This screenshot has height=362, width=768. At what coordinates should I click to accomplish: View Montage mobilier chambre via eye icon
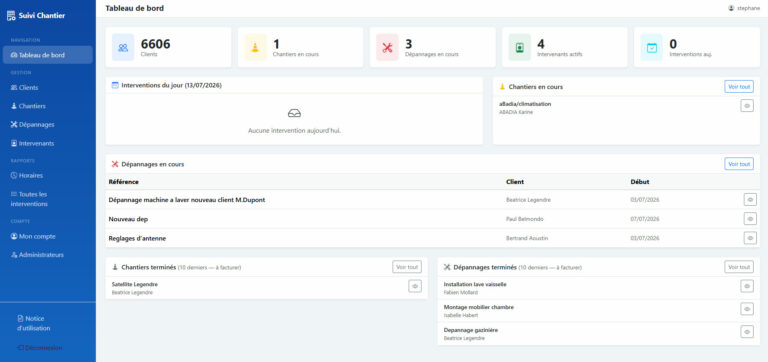[747, 309]
